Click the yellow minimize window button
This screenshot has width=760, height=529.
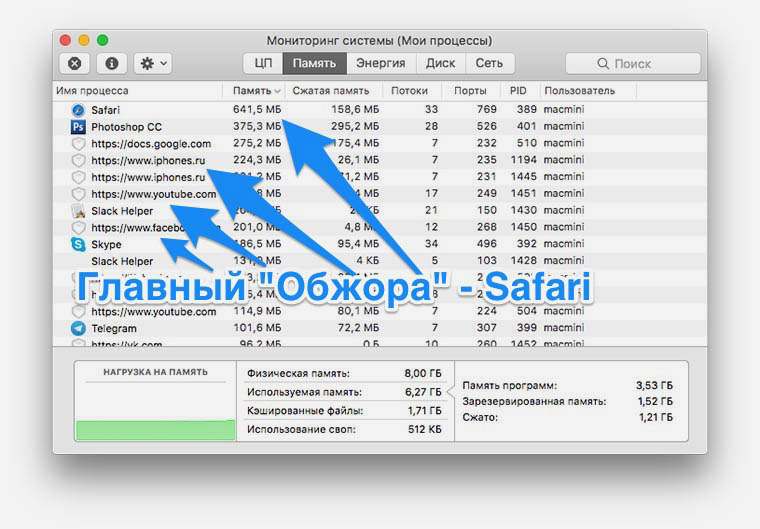point(84,40)
